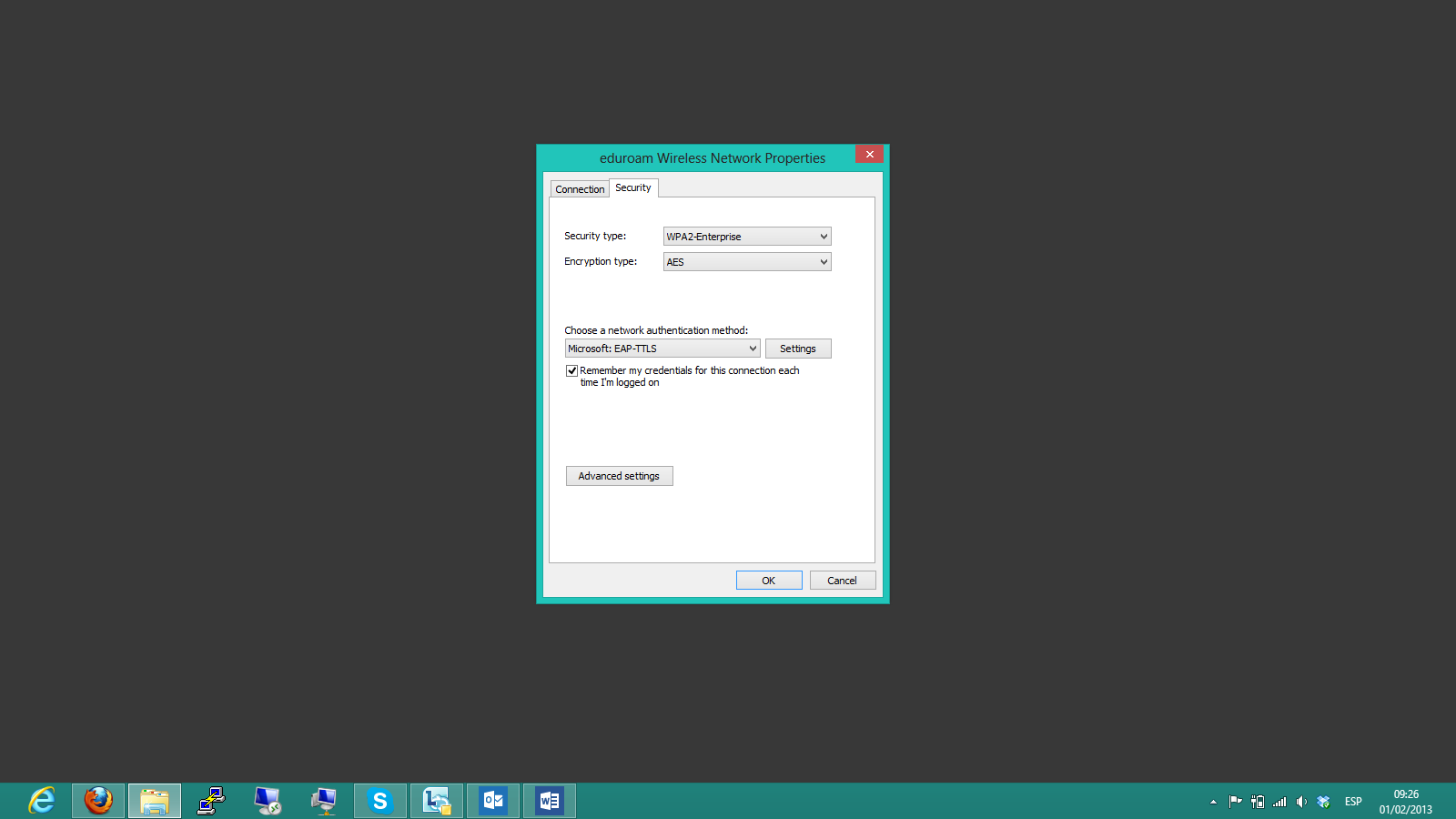
Task: Show hidden tray icons arrow
Action: pyautogui.click(x=1213, y=802)
